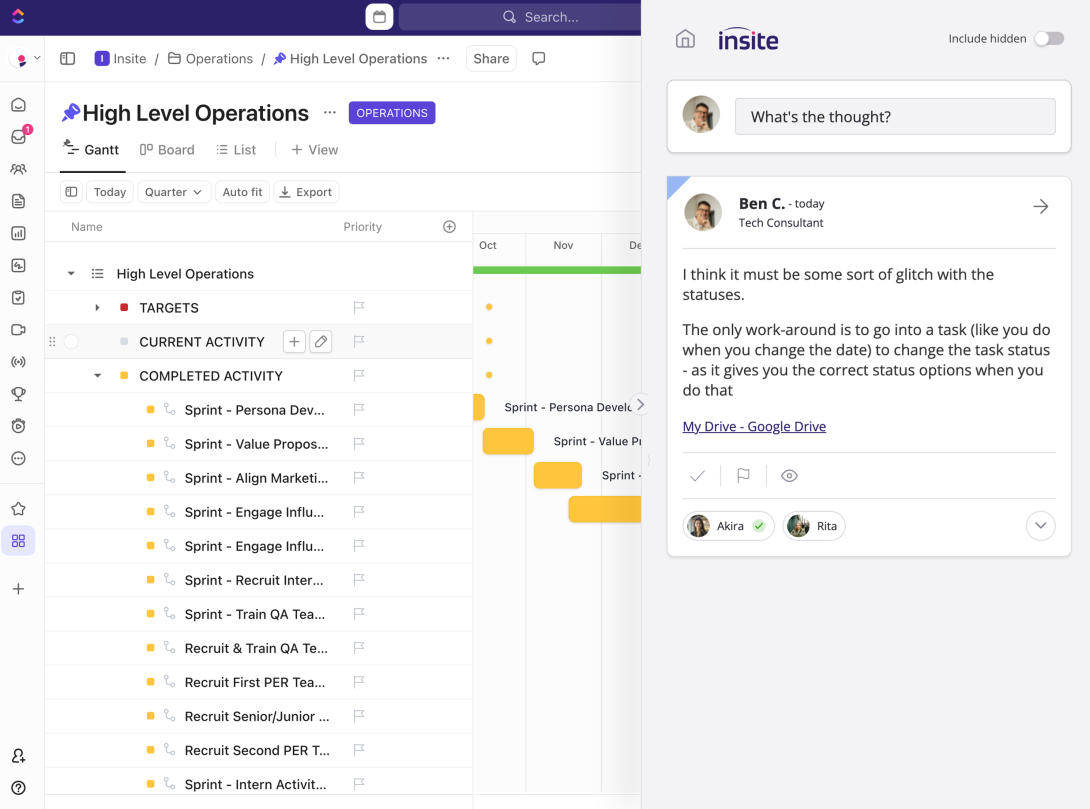Click the home icon in the insite panel
Viewport: 1090px width, 809px height.
[x=686, y=37]
